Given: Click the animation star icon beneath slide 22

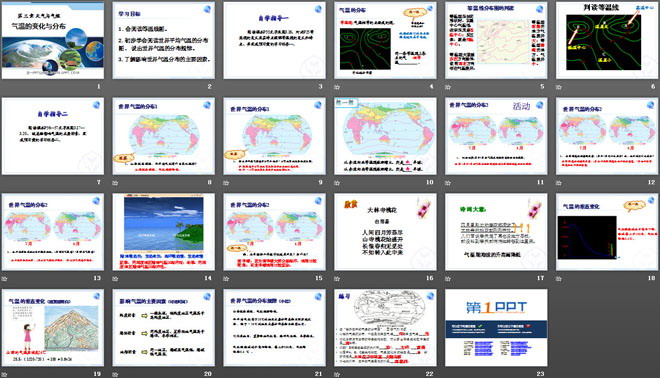Looking at the screenshot, I should click(337, 374).
